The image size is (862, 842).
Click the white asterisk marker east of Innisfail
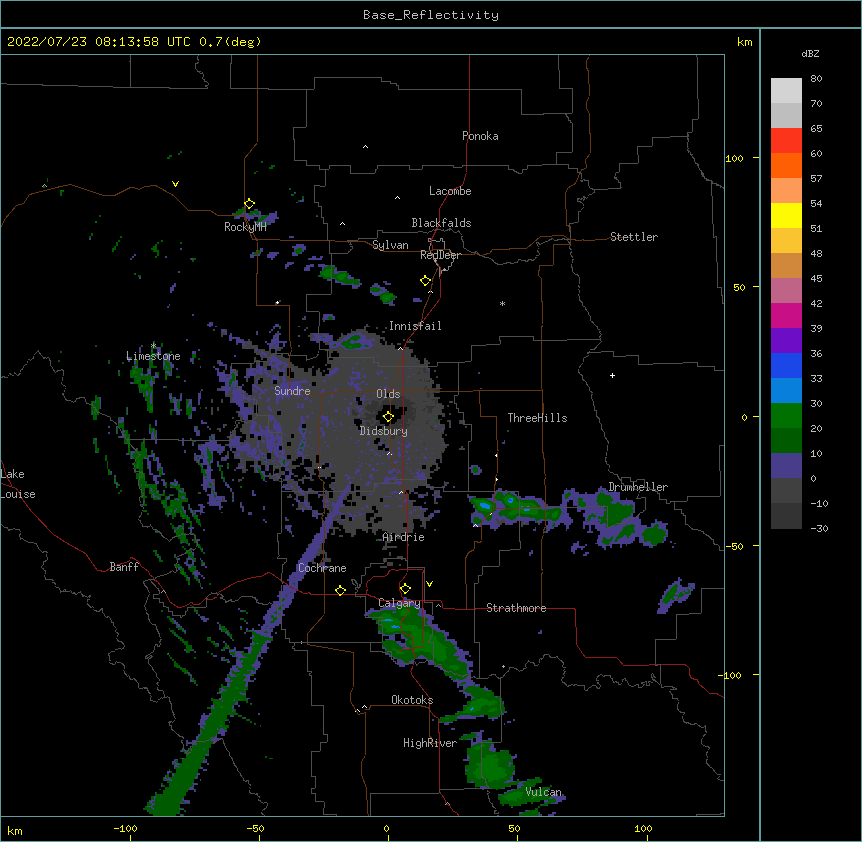[x=502, y=303]
